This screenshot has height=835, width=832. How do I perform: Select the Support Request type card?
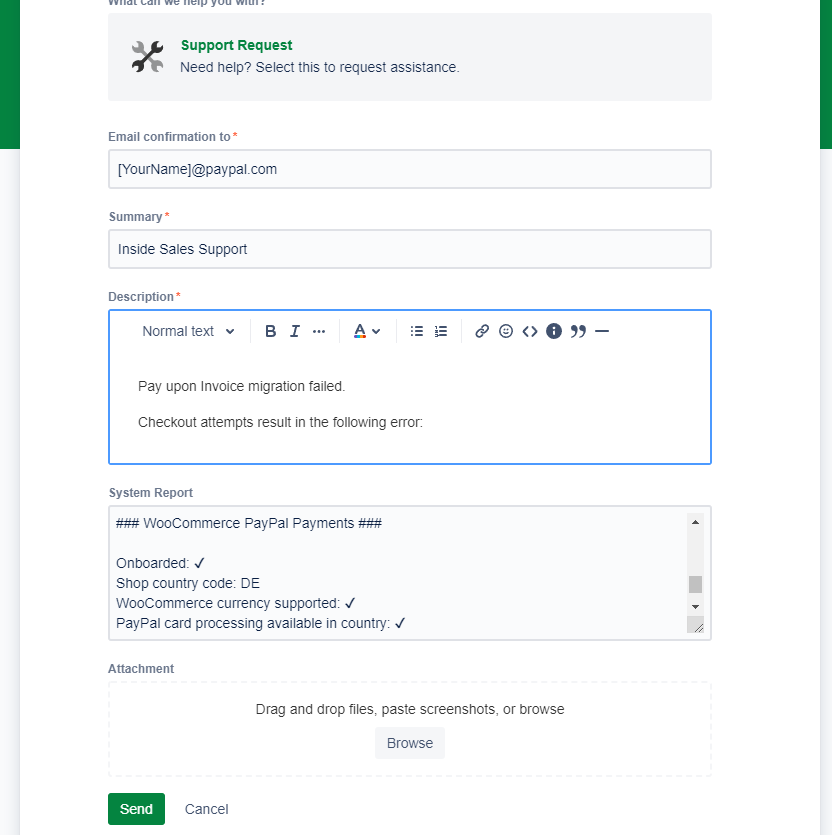point(410,57)
